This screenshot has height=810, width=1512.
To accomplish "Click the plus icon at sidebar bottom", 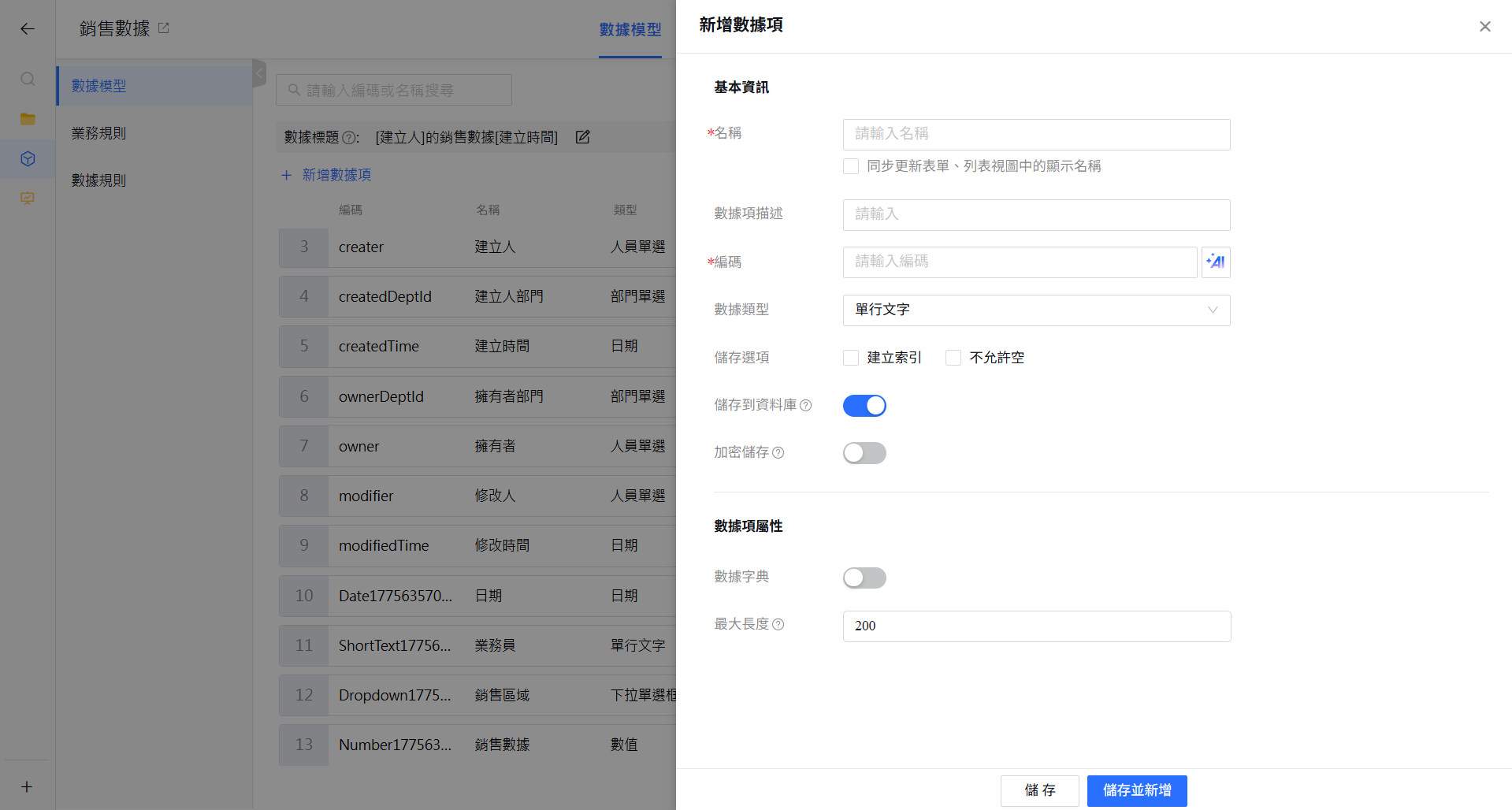I will 27,786.
